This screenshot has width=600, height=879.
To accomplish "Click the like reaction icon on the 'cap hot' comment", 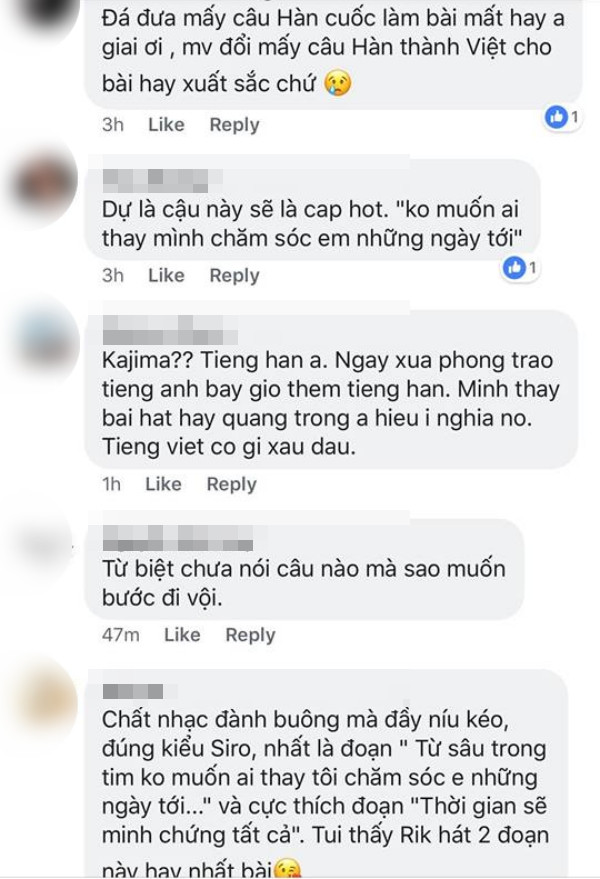I will coord(514,268).
